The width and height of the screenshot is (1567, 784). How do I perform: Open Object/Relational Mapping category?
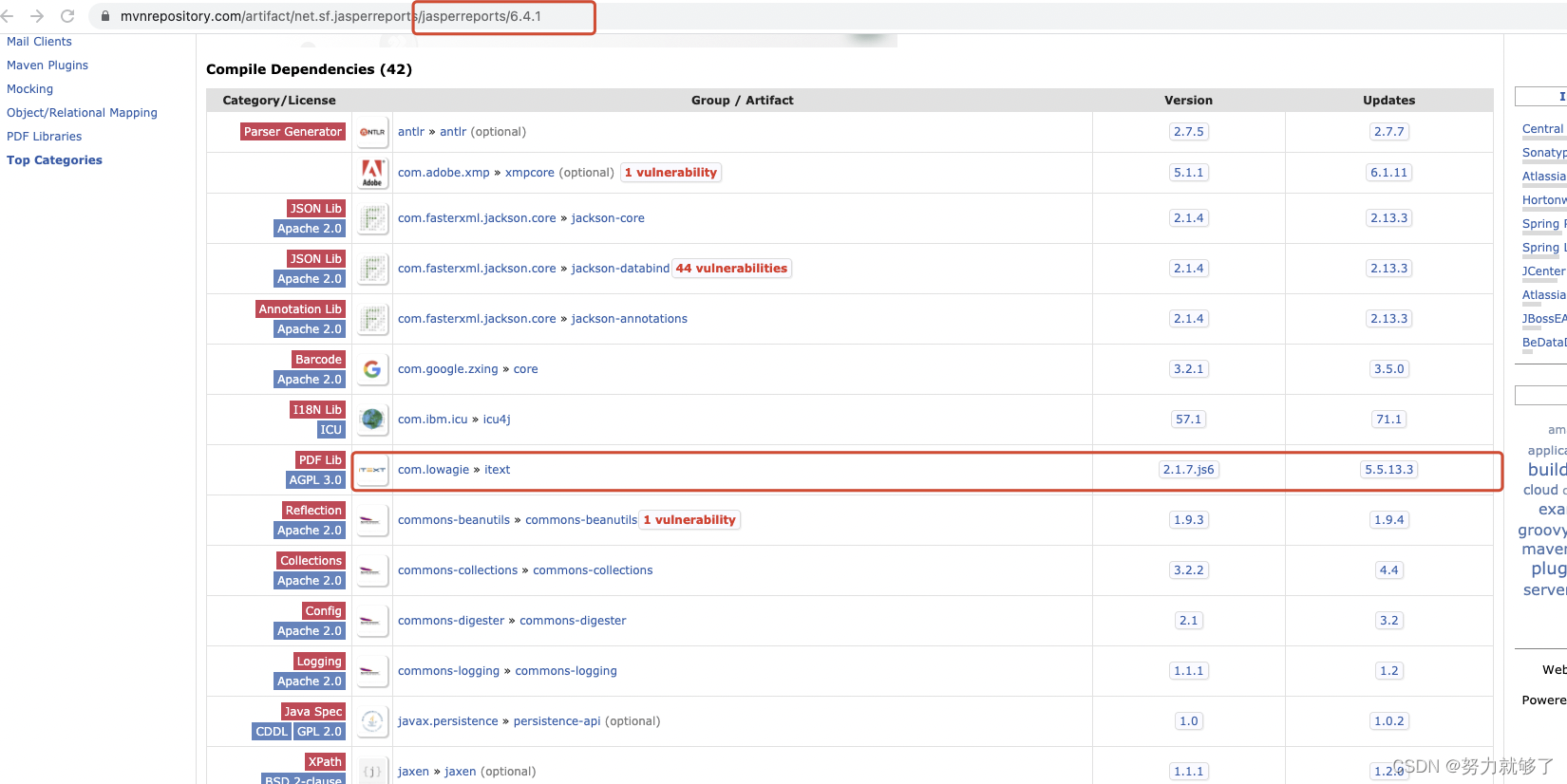click(x=82, y=113)
